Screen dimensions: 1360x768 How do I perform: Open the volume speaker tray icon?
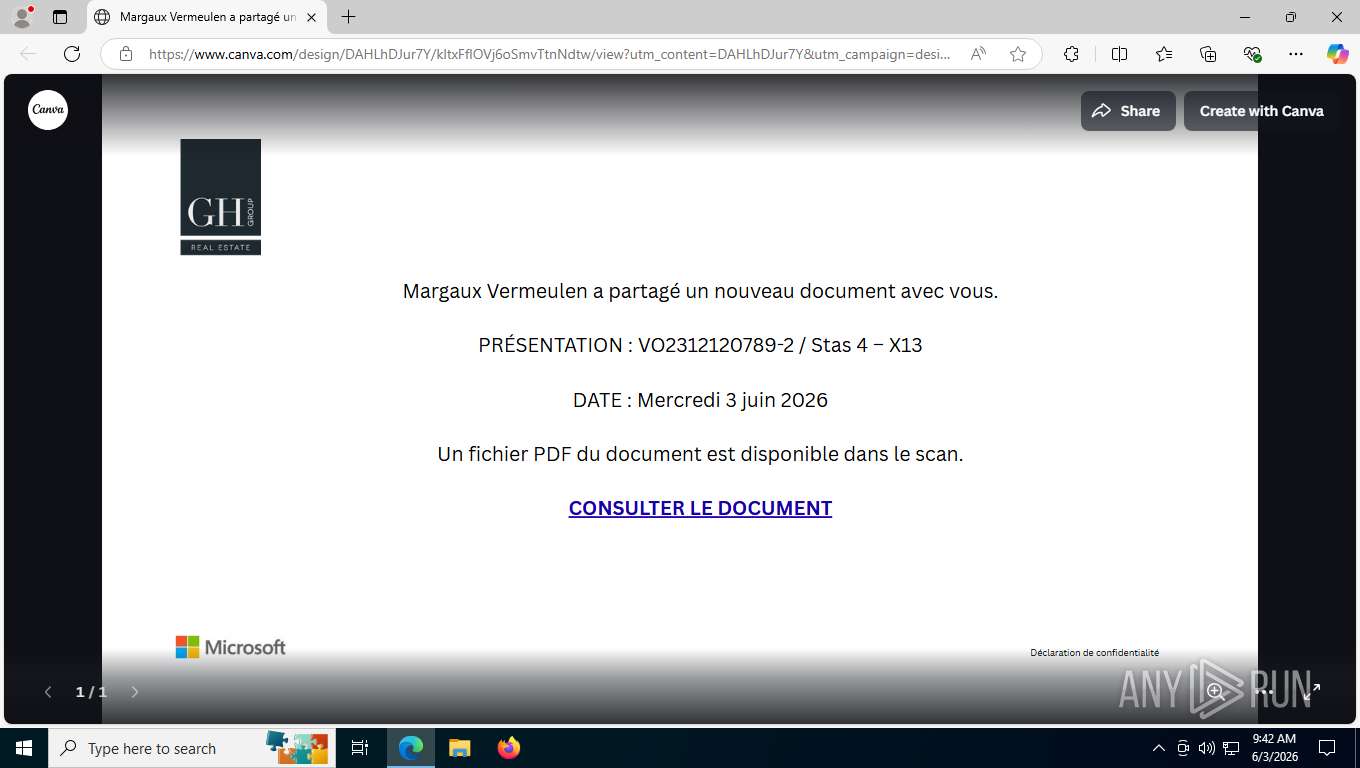[x=1206, y=748]
